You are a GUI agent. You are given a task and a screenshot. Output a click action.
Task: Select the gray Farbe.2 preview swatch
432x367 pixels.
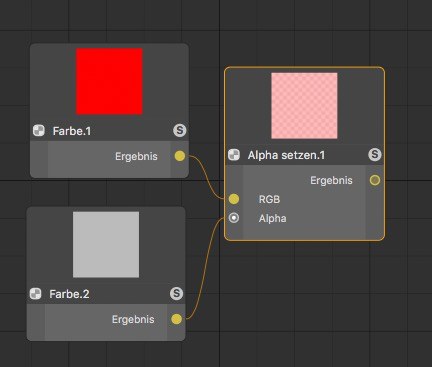(106, 245)
